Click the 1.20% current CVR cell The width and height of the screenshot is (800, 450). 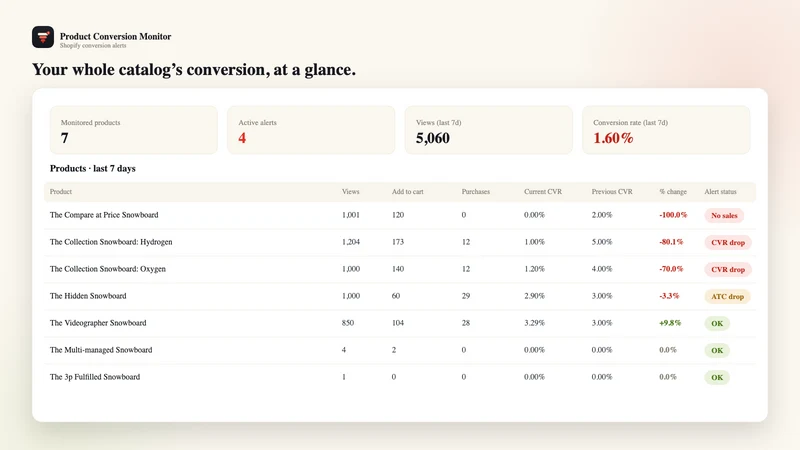[x=534, y=269]
